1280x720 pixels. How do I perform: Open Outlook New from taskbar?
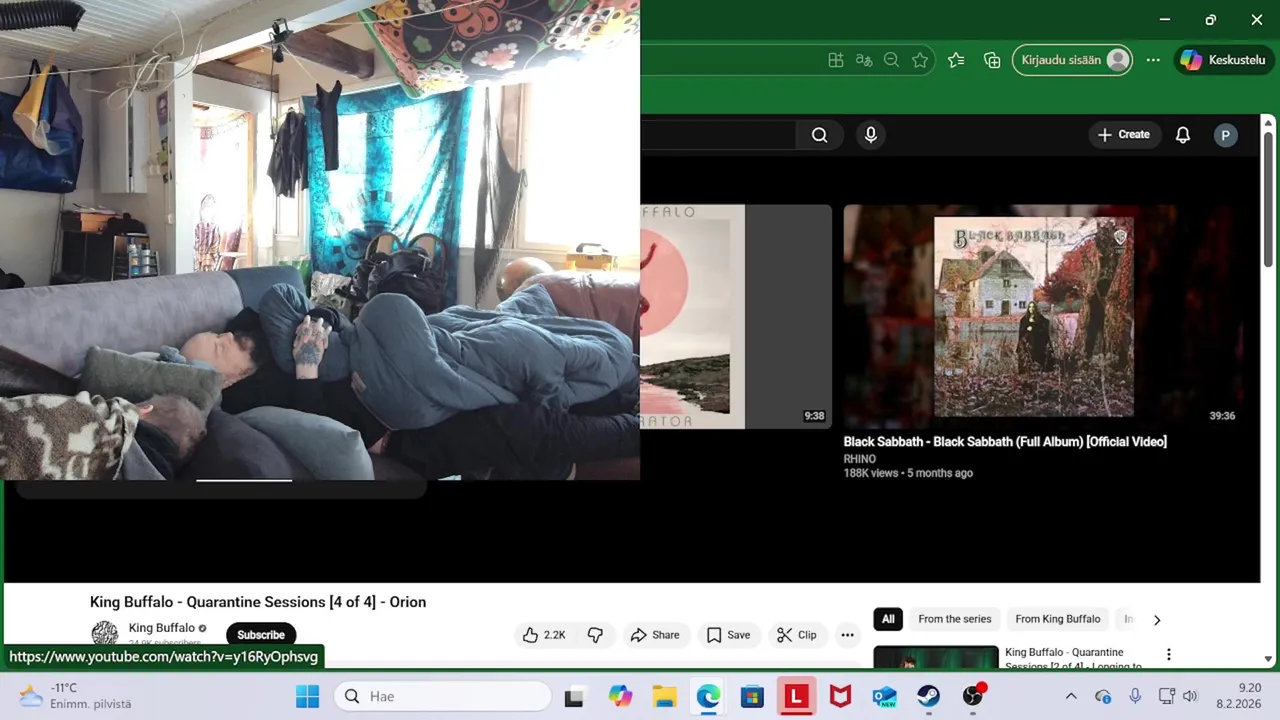coord(884,696)
